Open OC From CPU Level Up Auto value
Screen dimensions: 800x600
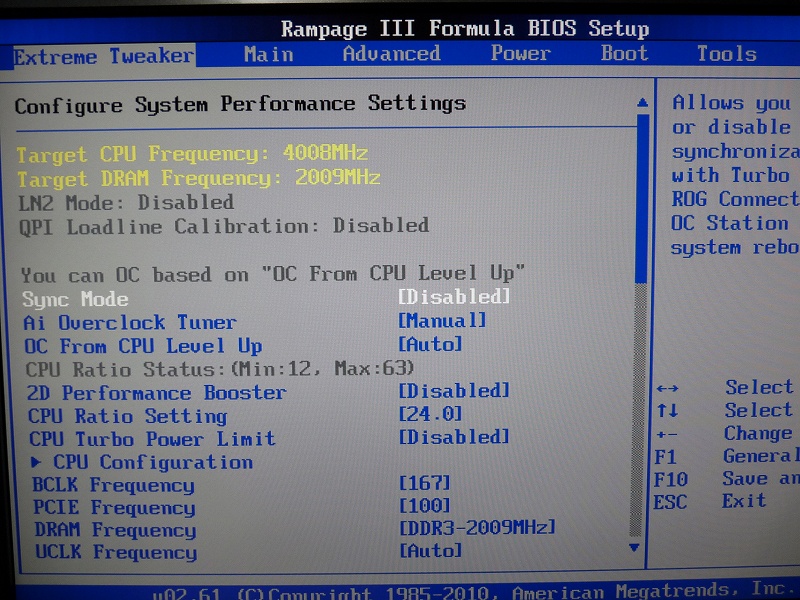coord(430,344)
